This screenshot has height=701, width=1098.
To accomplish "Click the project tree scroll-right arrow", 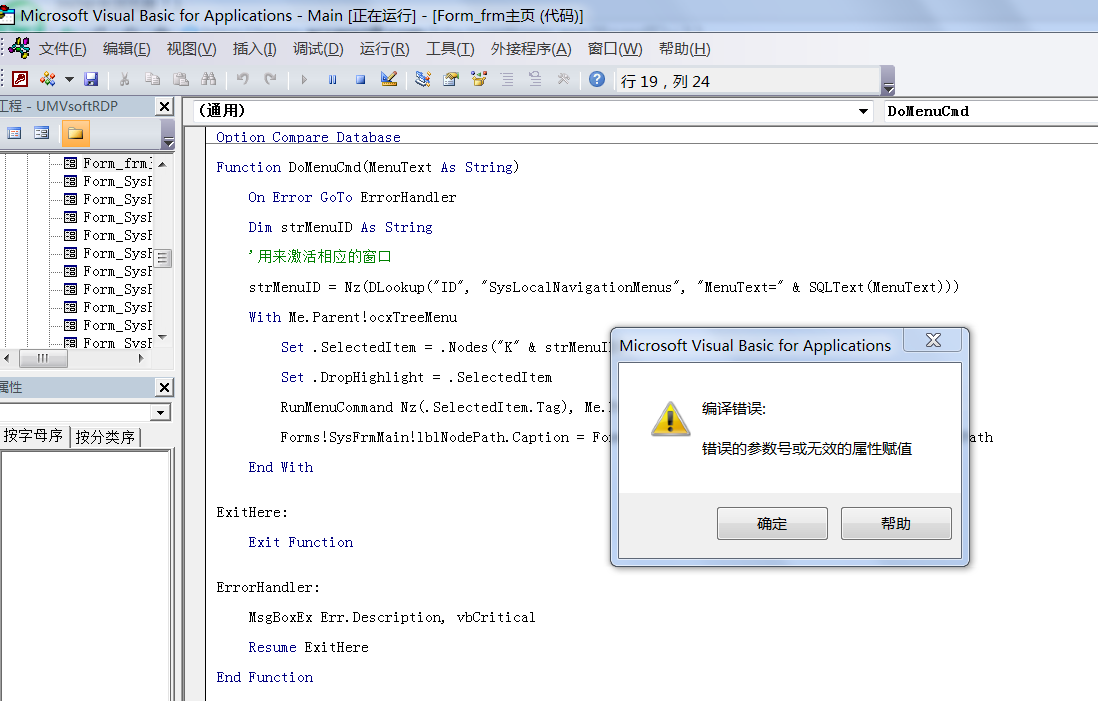I will click(x=141, y=359).
